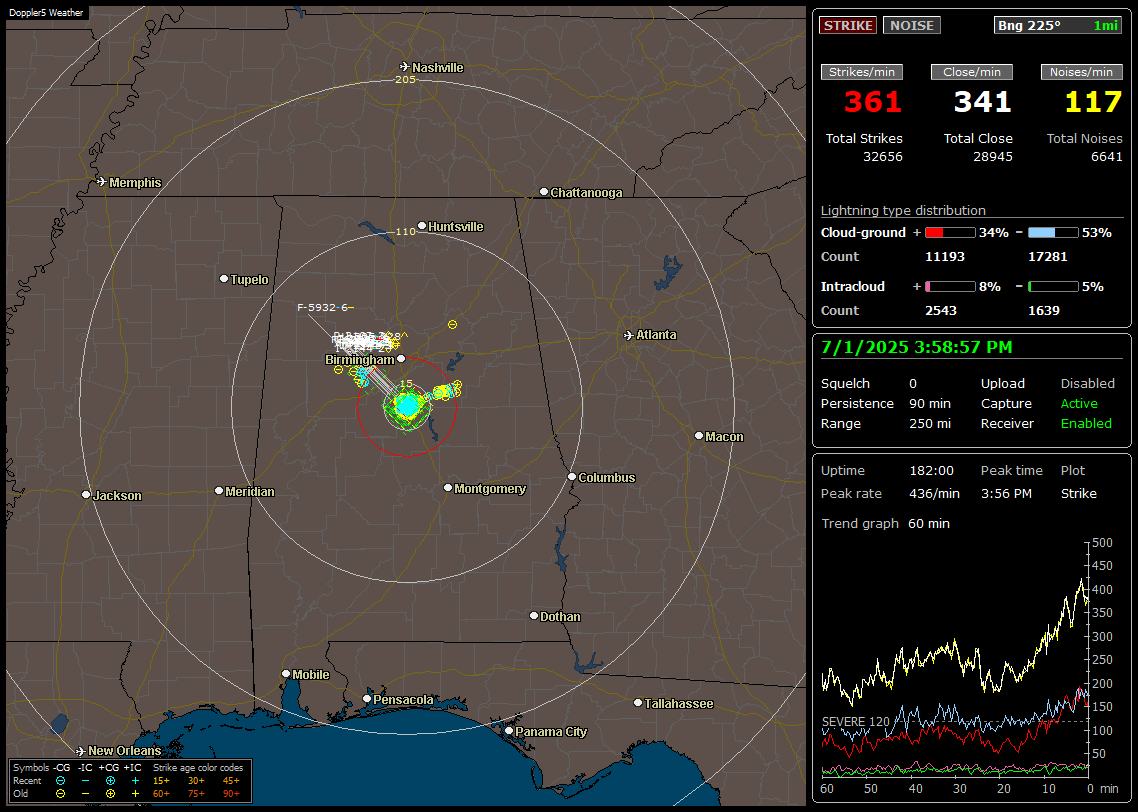Click the NOISE indicator button
This screenshot has height=812, width=1138.
coord(912,25)
